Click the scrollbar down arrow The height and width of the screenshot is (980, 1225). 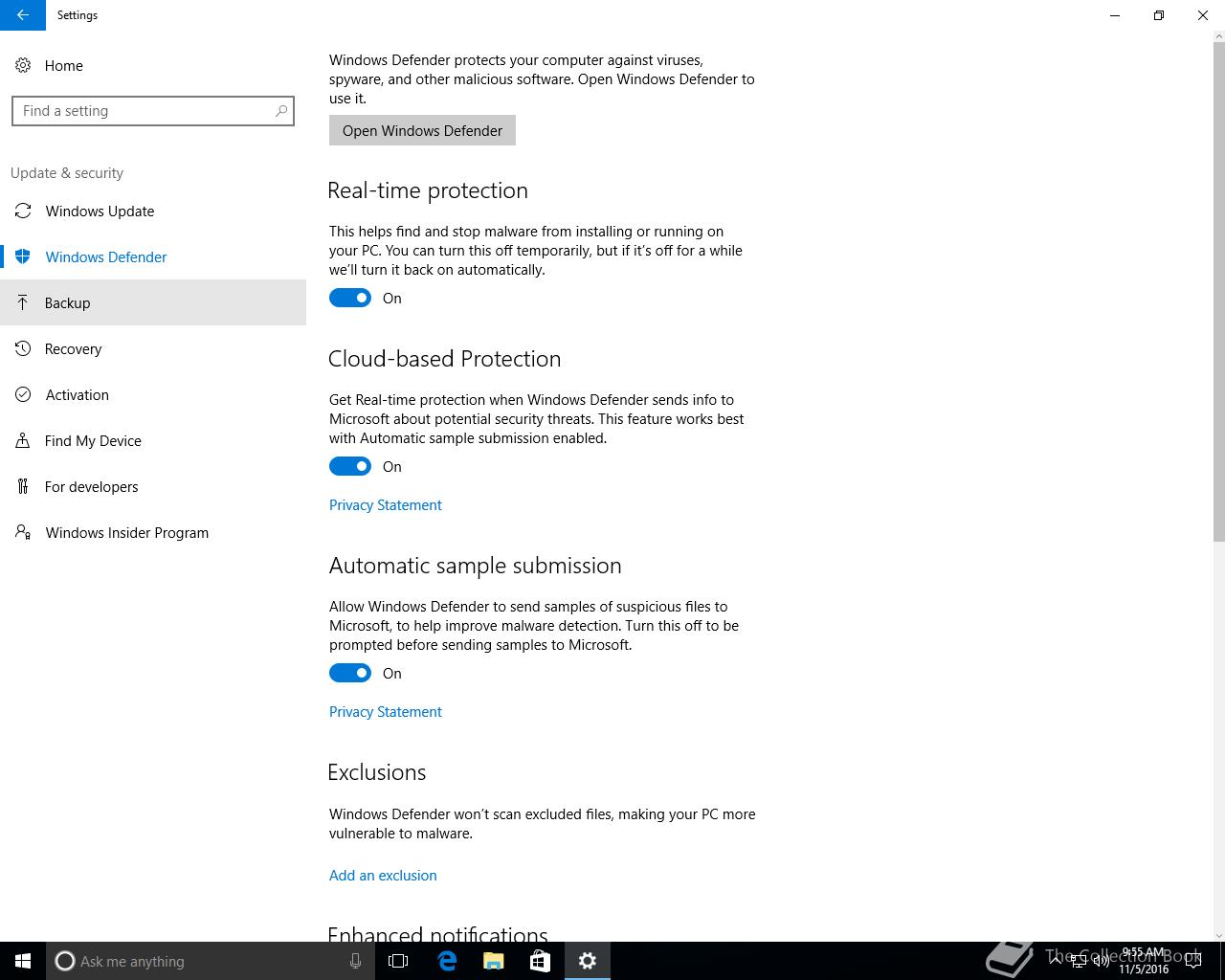coord(1218,935)
